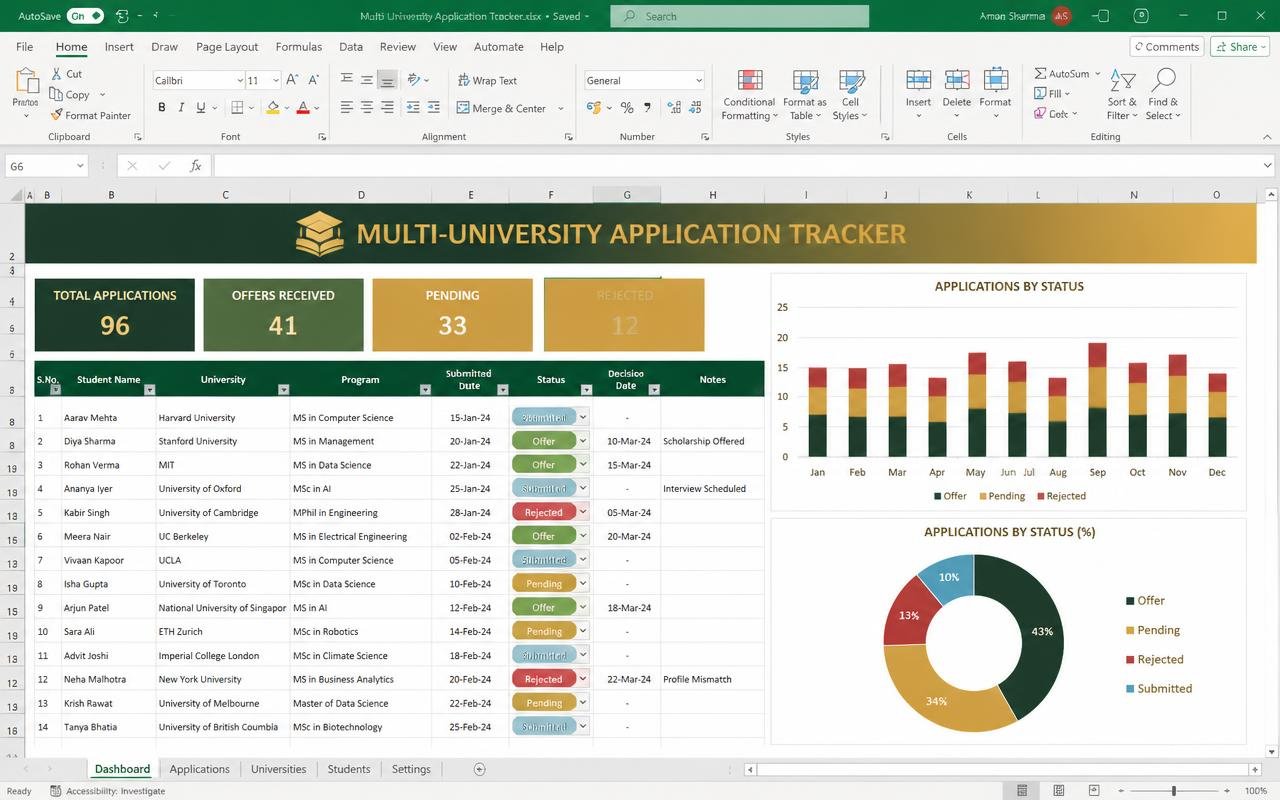Open Find & Select
Viewport: 1280px width, 800px height.
pyautogui.click(x=1163, y=95)
